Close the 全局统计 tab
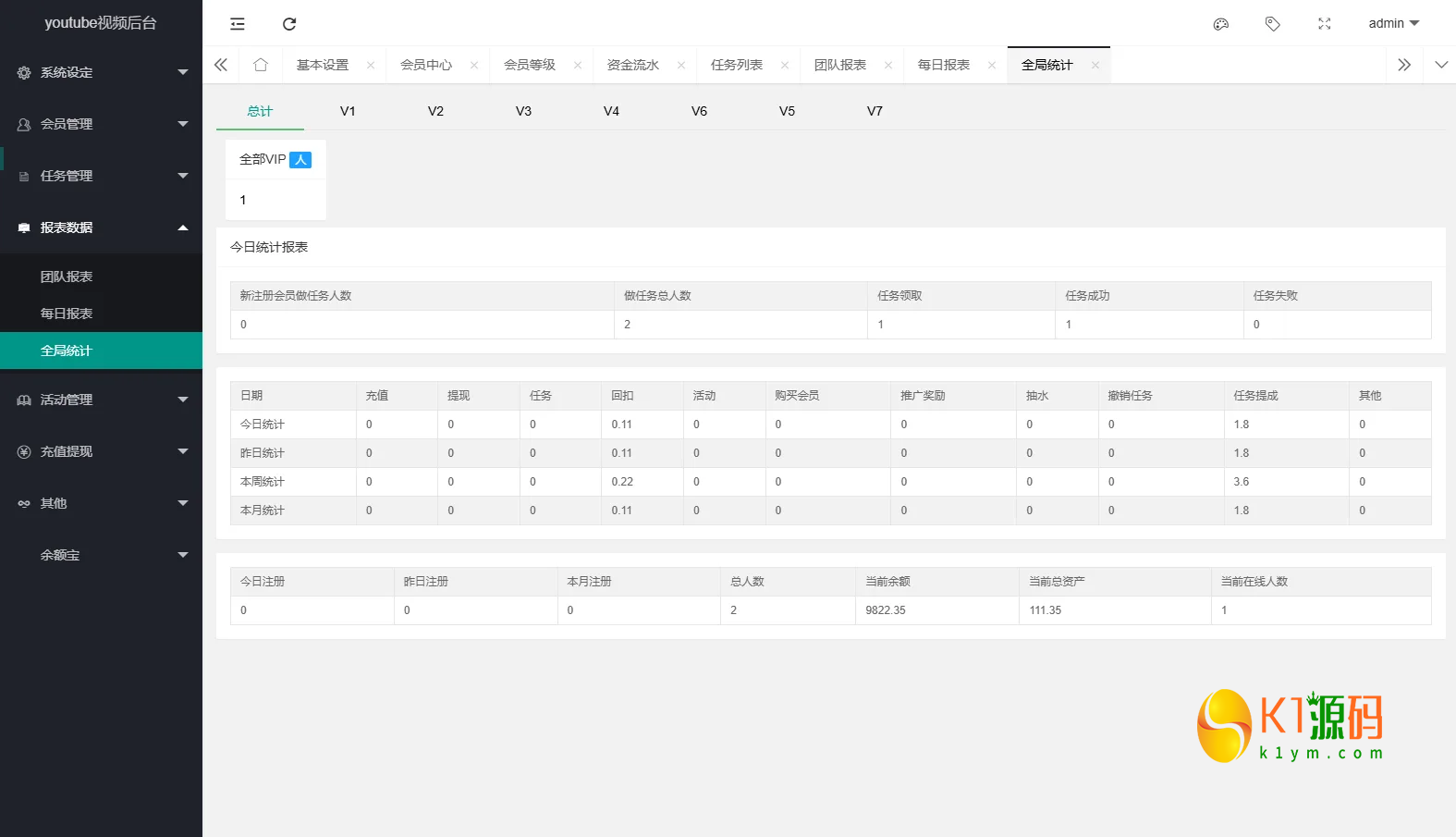Screen dimensions: 1456x837 1095,65
